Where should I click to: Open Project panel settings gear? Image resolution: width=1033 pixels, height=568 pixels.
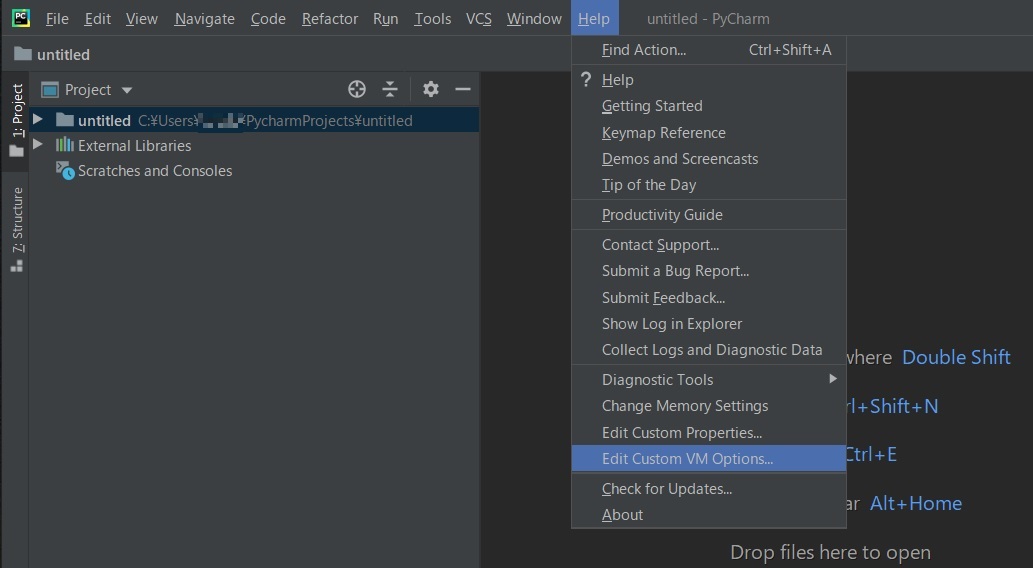click(x=431, y=89)
